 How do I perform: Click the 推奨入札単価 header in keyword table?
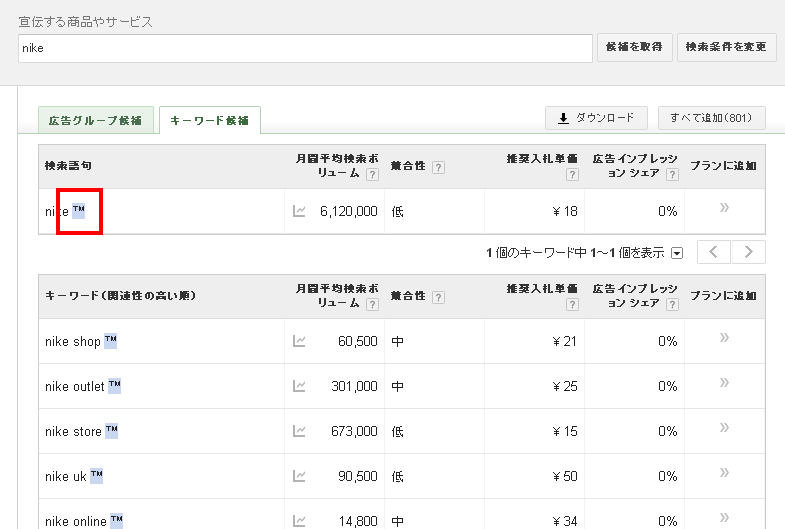coord(542,289)
